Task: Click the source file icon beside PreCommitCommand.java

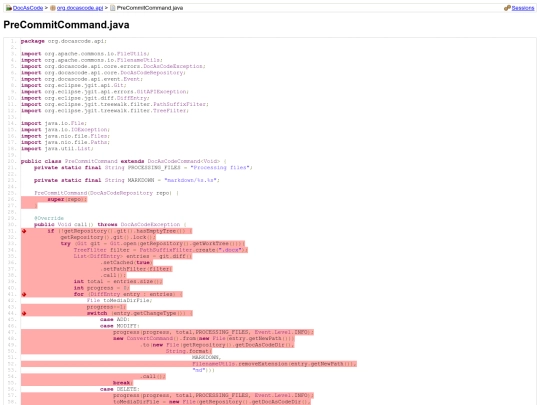Action: (x=113, y=8)
